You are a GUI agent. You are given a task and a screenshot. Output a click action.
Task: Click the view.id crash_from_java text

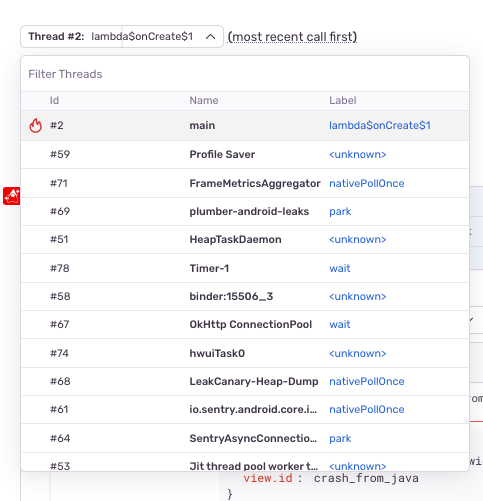[331, 478]
